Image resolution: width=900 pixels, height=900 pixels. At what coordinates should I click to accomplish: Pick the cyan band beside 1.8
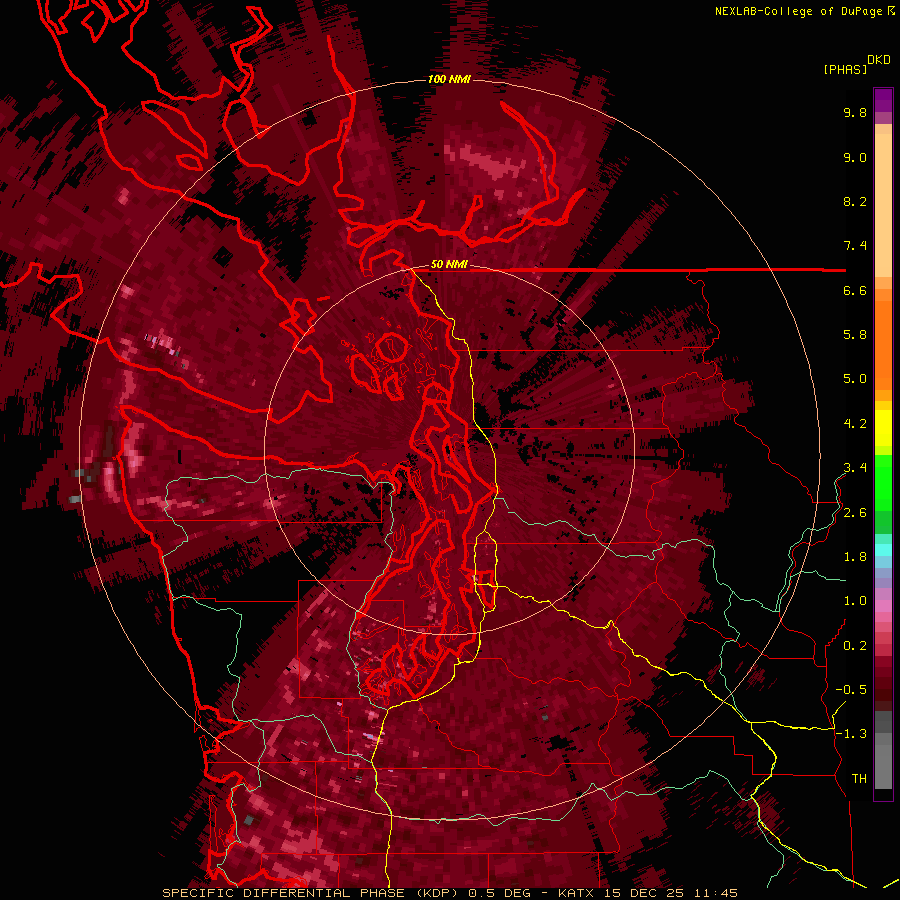tap(883, 550)
